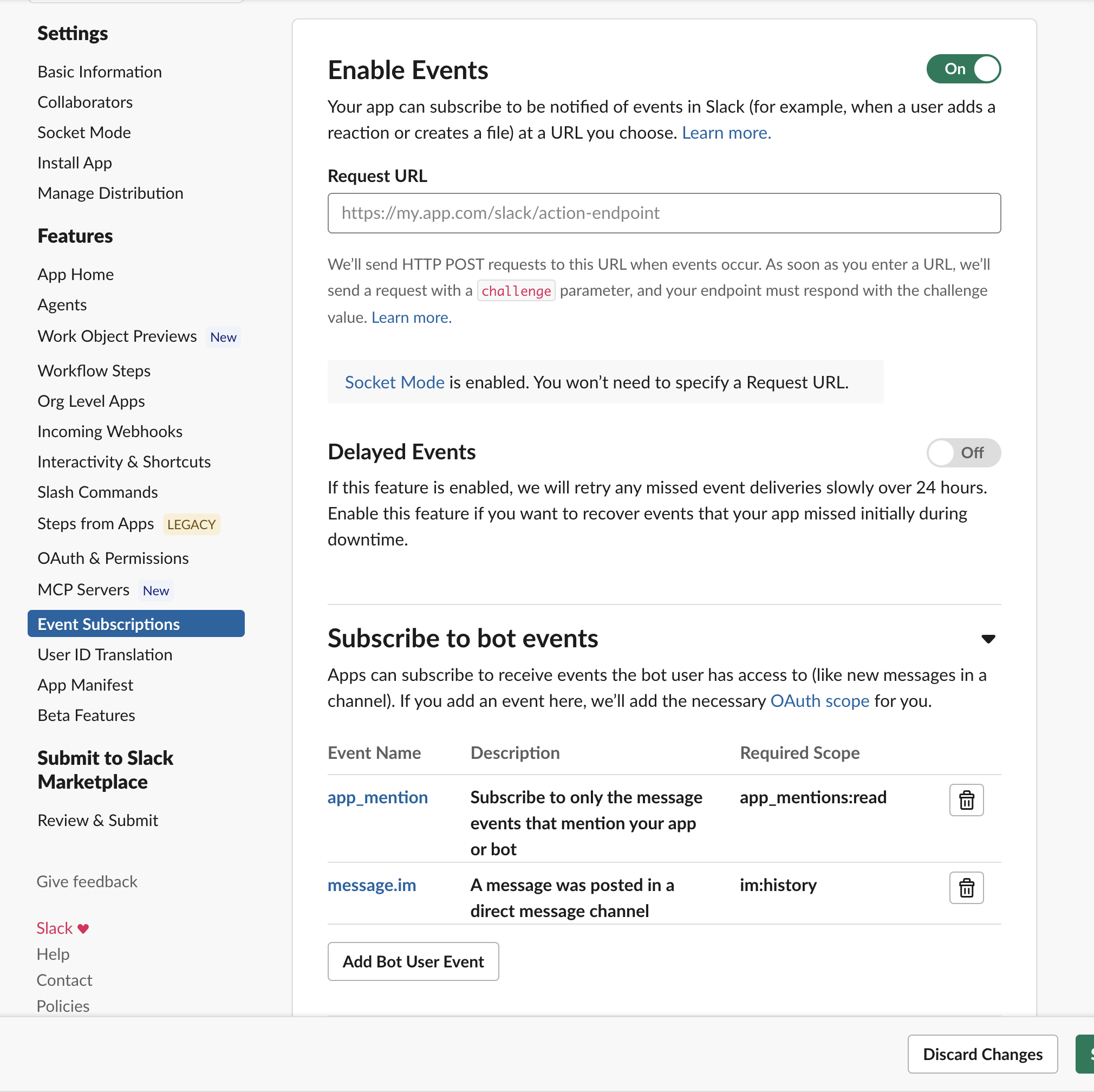Go to Slash Commands
The width and height of the screenshot is (1094, 1092).
(98, 492)
